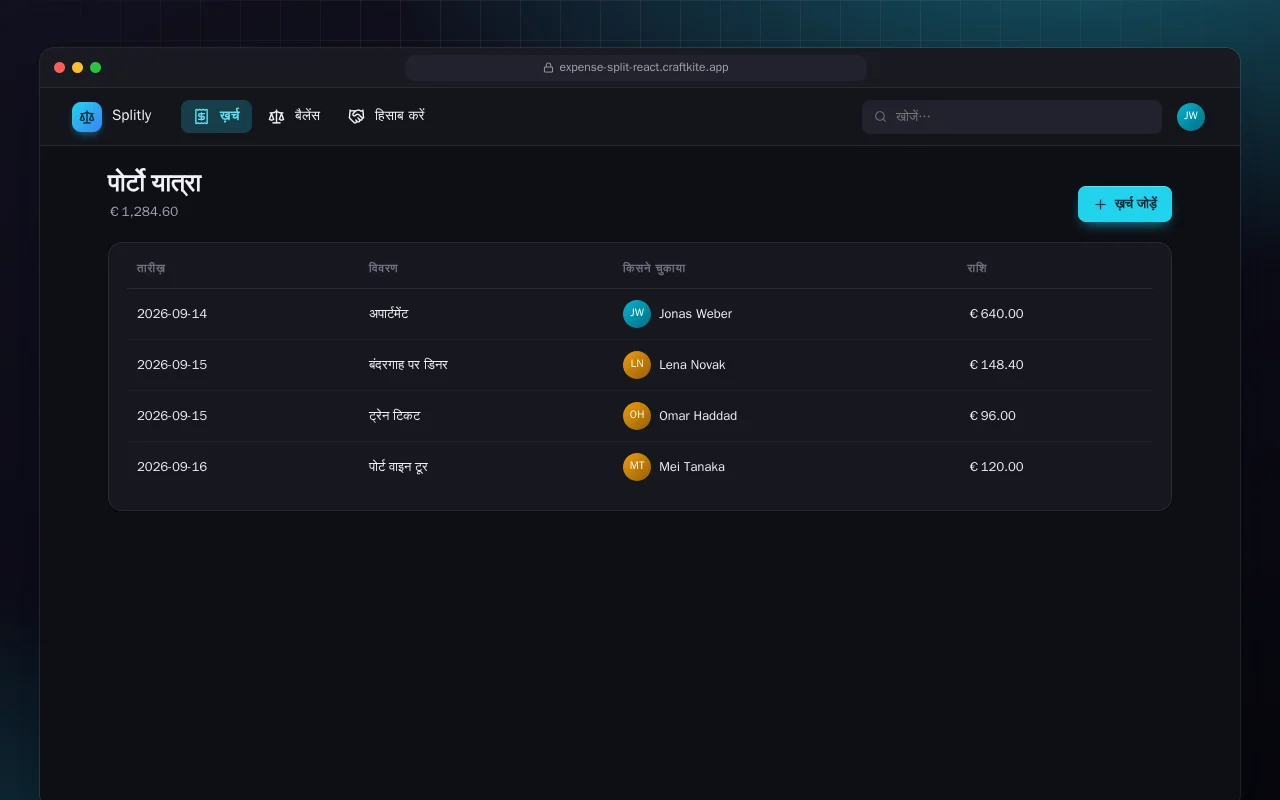Screen dimensions: 1280x800
Task: Click the किसने चुकाया column header
Action: click(x=654, y=268)
